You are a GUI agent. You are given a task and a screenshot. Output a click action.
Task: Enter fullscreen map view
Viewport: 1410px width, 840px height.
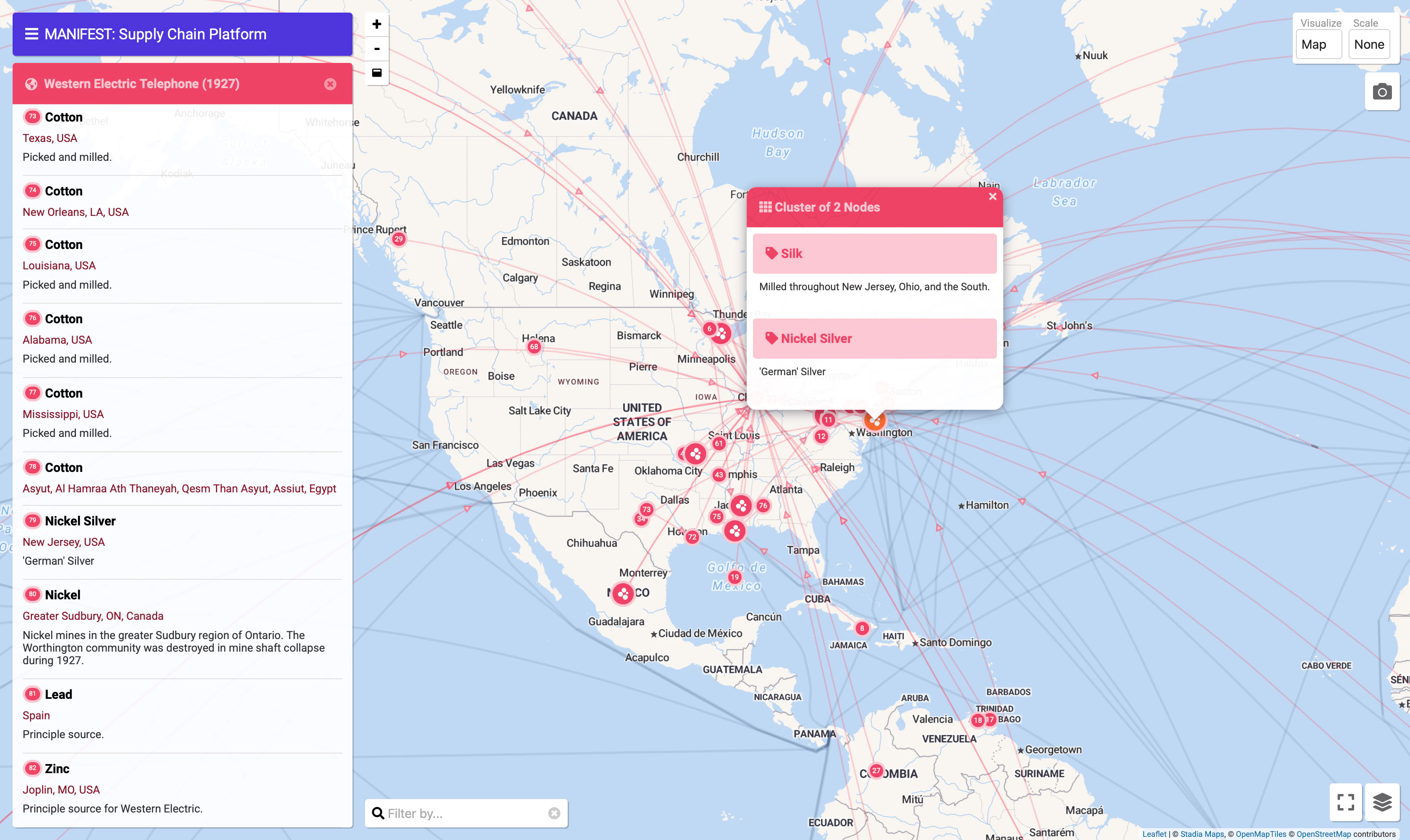(x=1346, y=802)
